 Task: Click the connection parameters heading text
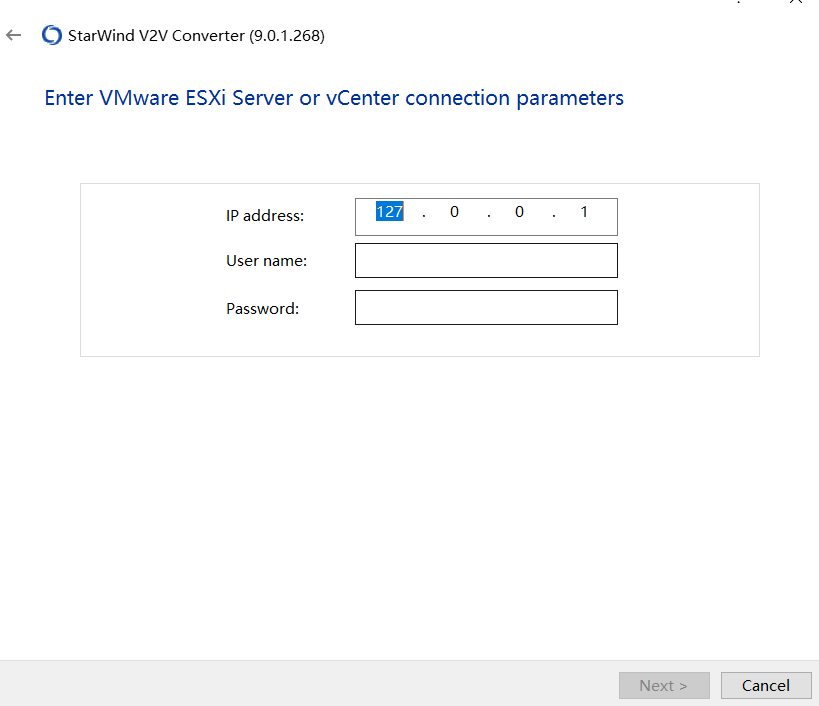click(334, 98)
